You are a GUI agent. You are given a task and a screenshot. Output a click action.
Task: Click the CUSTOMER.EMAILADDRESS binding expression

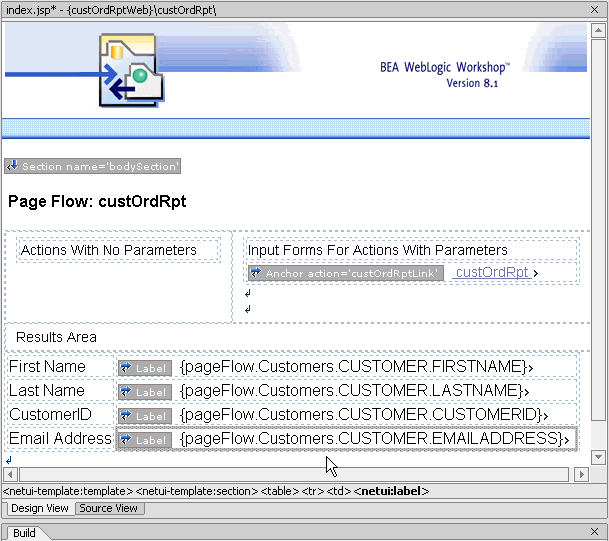point(372,439)
